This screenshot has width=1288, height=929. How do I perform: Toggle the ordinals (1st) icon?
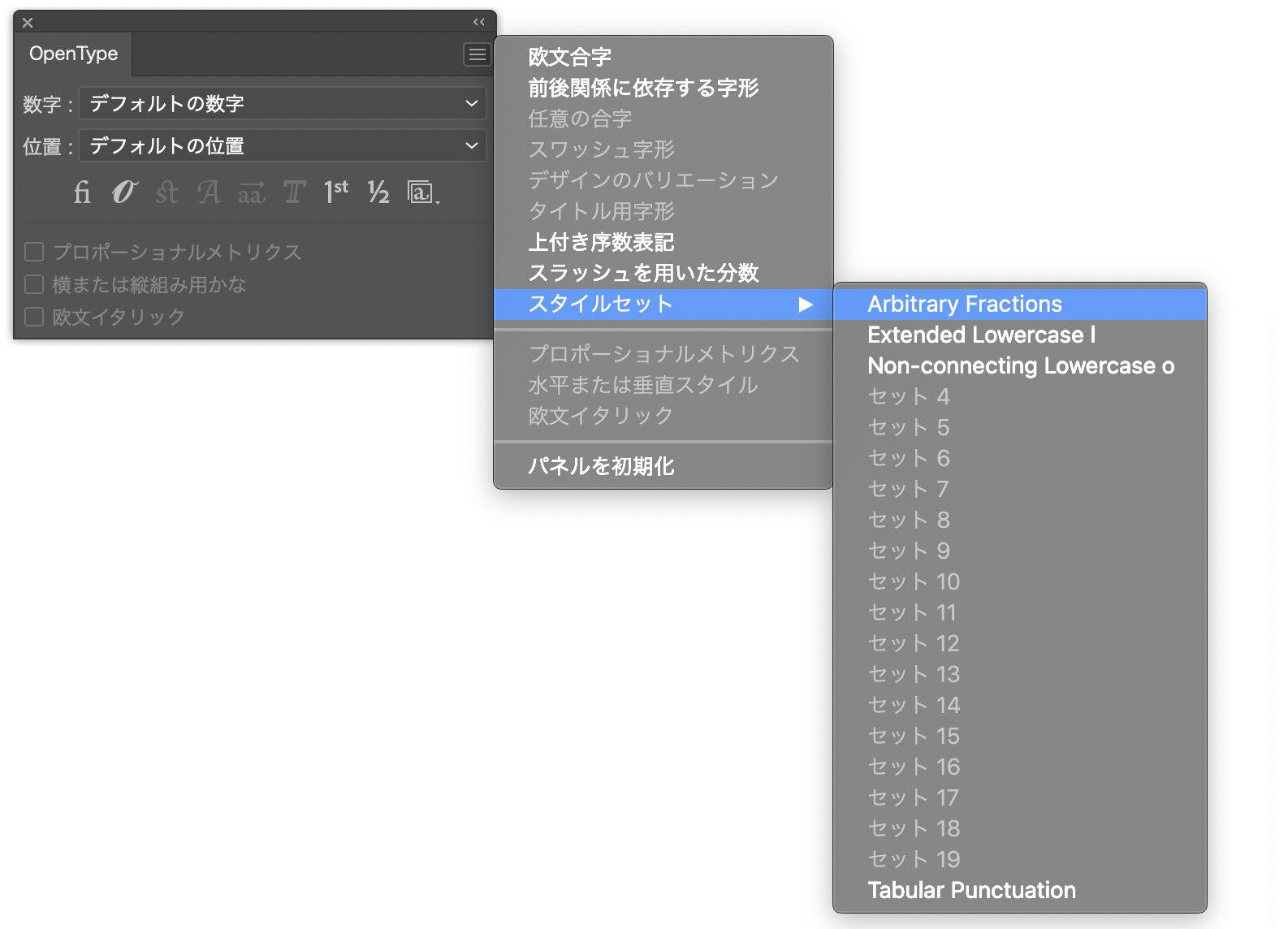coord(336,192)
